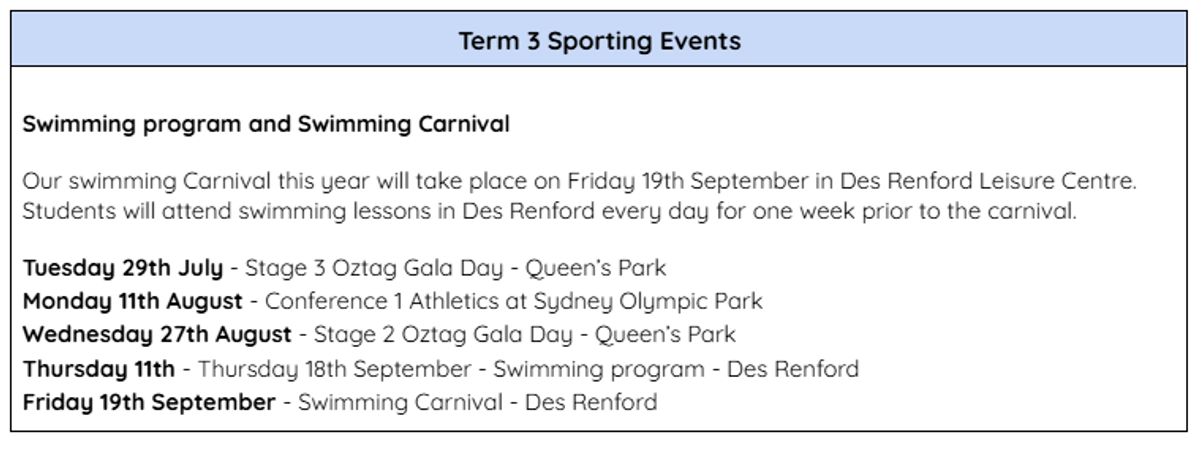Click the Term 3 Sporting Events header

point(599,41)
